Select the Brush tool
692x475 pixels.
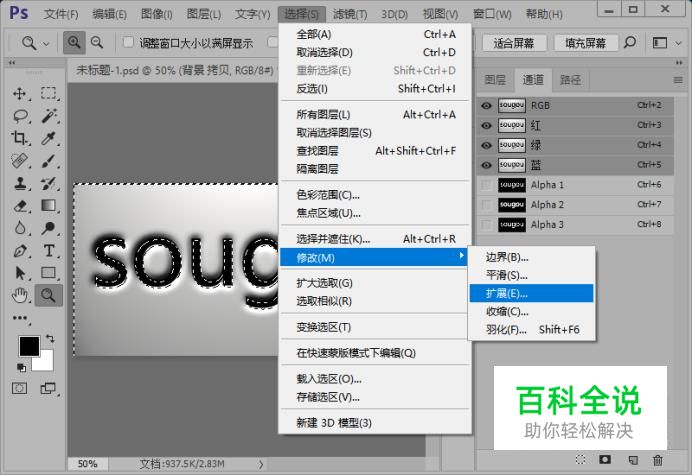[x=49, y=161]
